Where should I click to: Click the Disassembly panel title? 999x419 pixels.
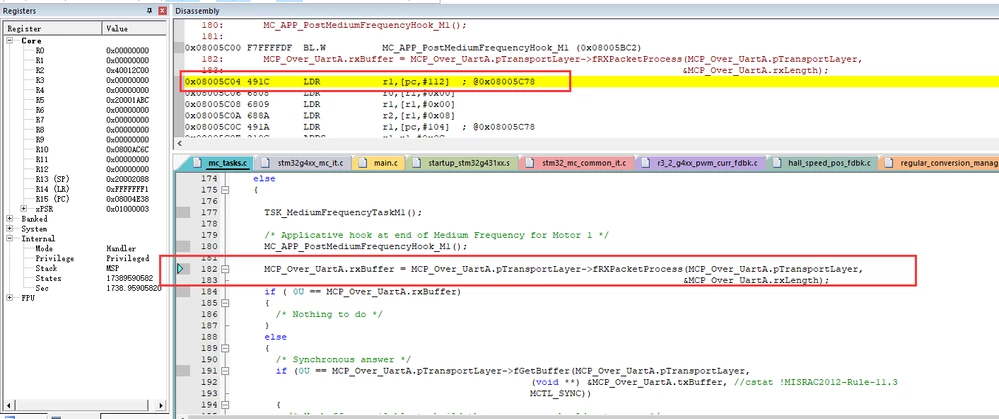point(196,11)
